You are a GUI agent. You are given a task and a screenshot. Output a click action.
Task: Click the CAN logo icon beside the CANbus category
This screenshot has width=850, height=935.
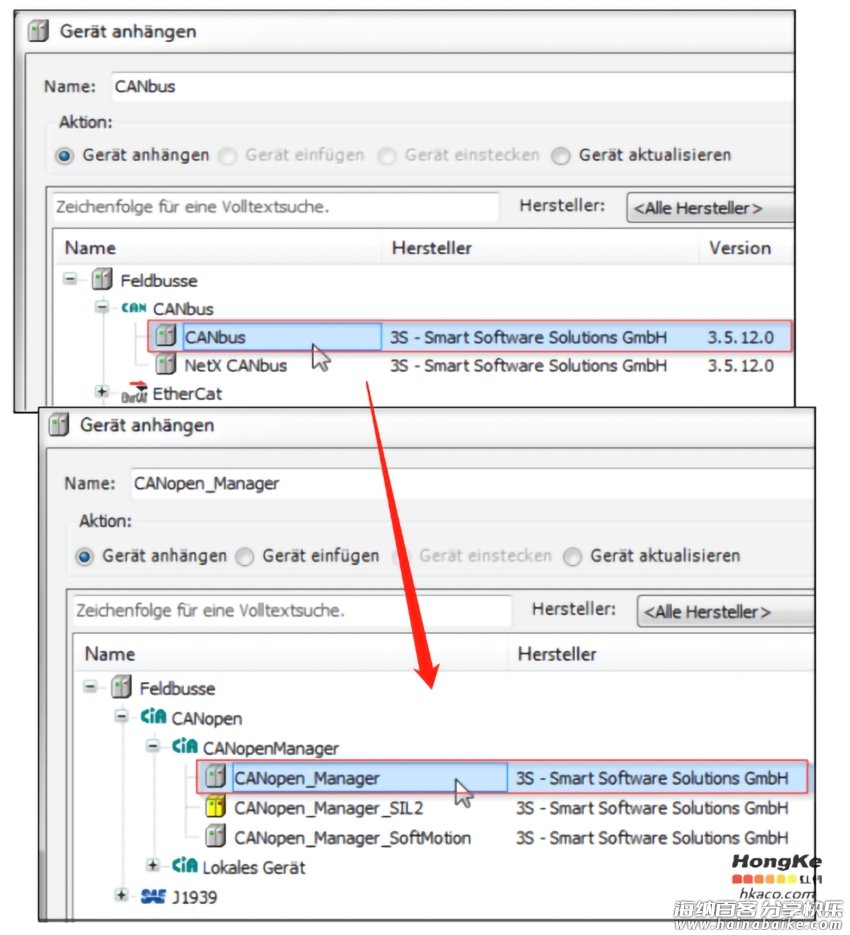pos(134,308)
